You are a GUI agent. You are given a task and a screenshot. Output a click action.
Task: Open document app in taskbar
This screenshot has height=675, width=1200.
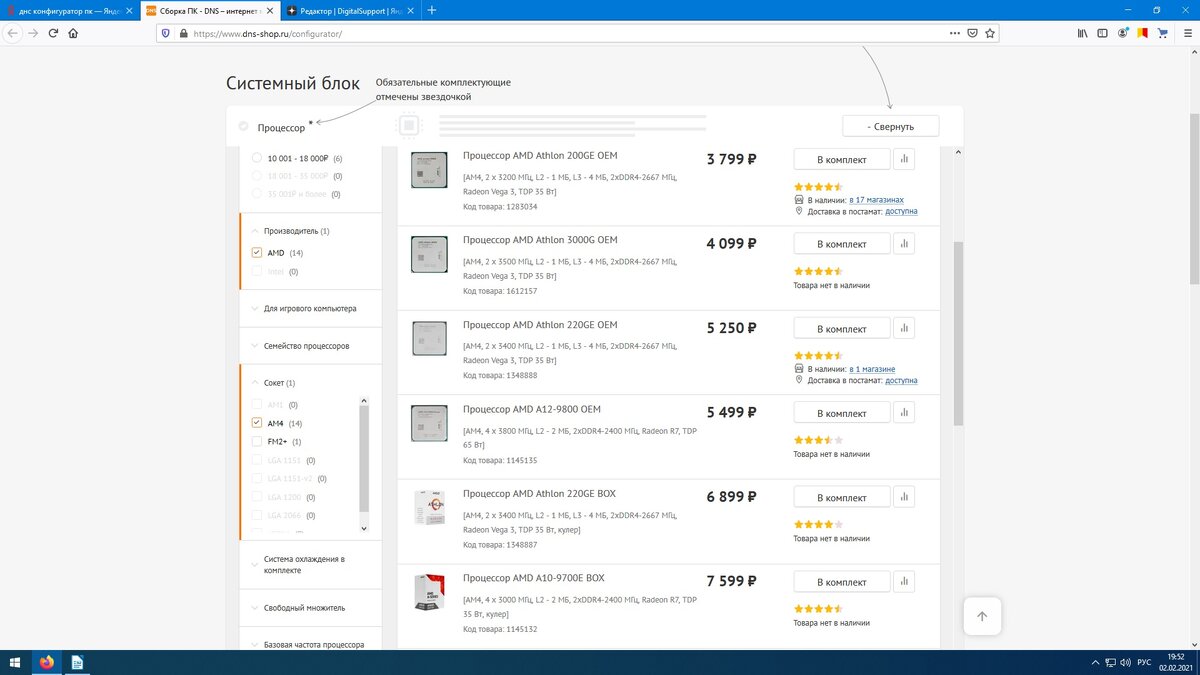77,662
